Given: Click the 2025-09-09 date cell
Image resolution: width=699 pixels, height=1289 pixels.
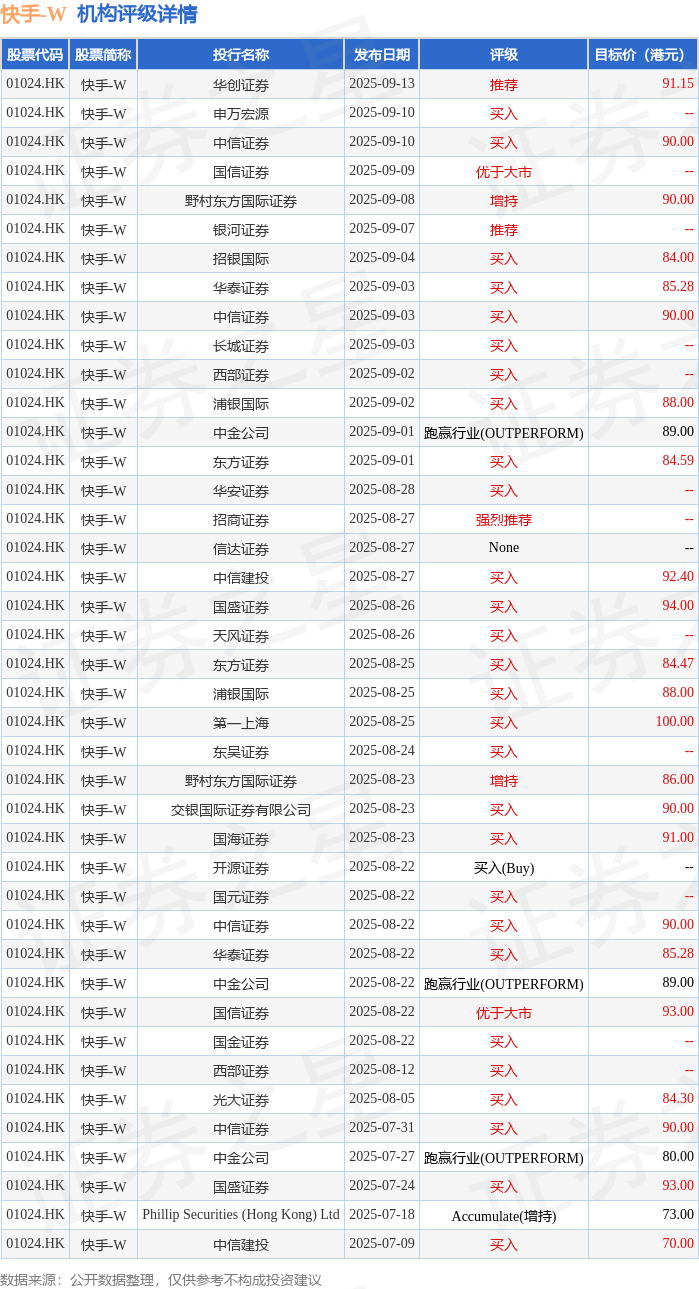Looking at the screenshot, I should pos(381,171).
